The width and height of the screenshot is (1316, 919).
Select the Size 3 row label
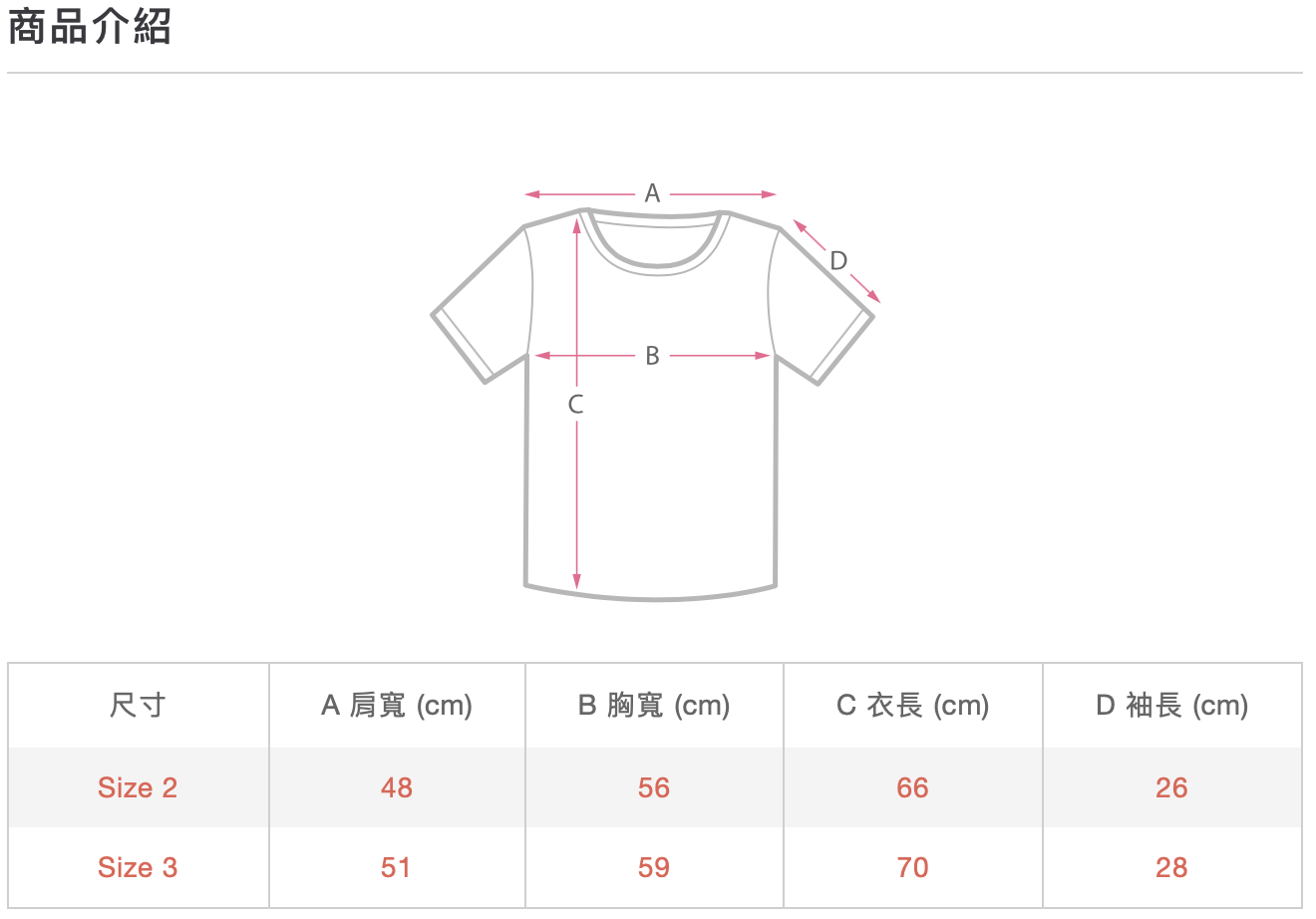138,867
